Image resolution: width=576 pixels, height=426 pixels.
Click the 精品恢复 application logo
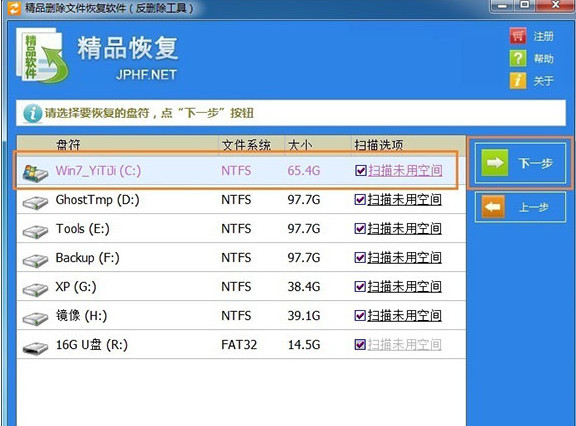point(42,55)
